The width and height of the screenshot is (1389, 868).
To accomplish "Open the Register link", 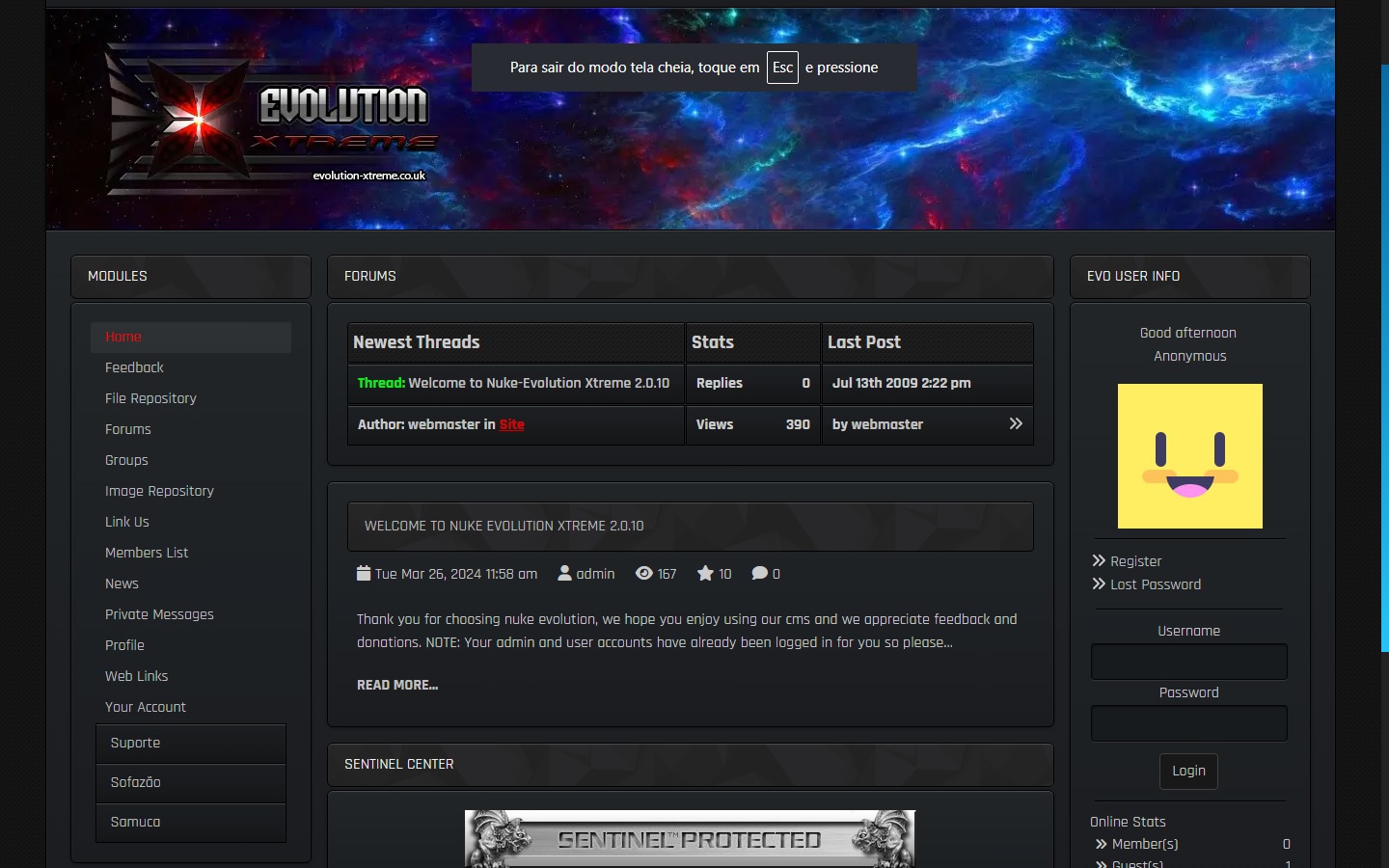I will (x=1135, y=561).
